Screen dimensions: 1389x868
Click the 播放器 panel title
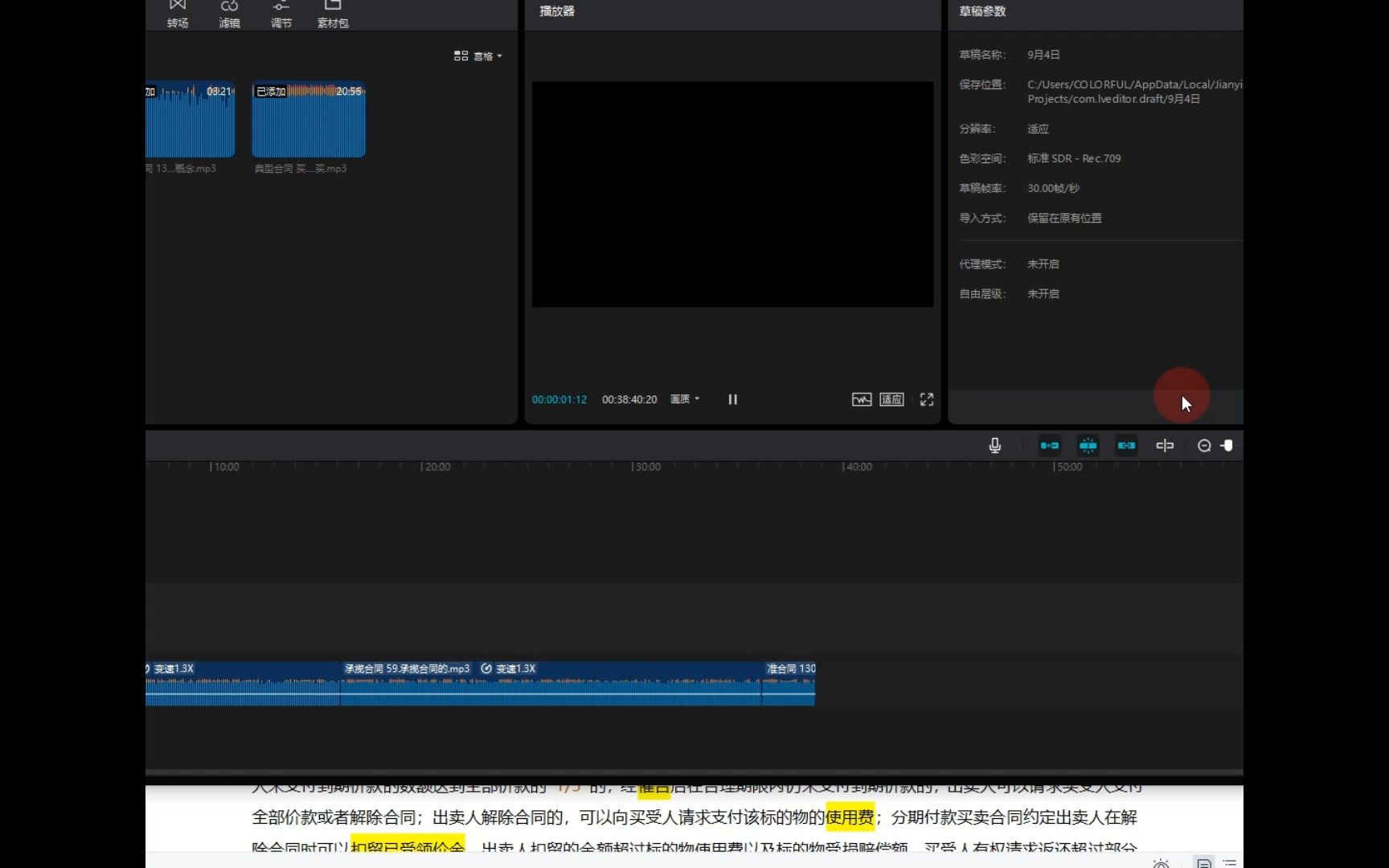[x=557, y=11]
